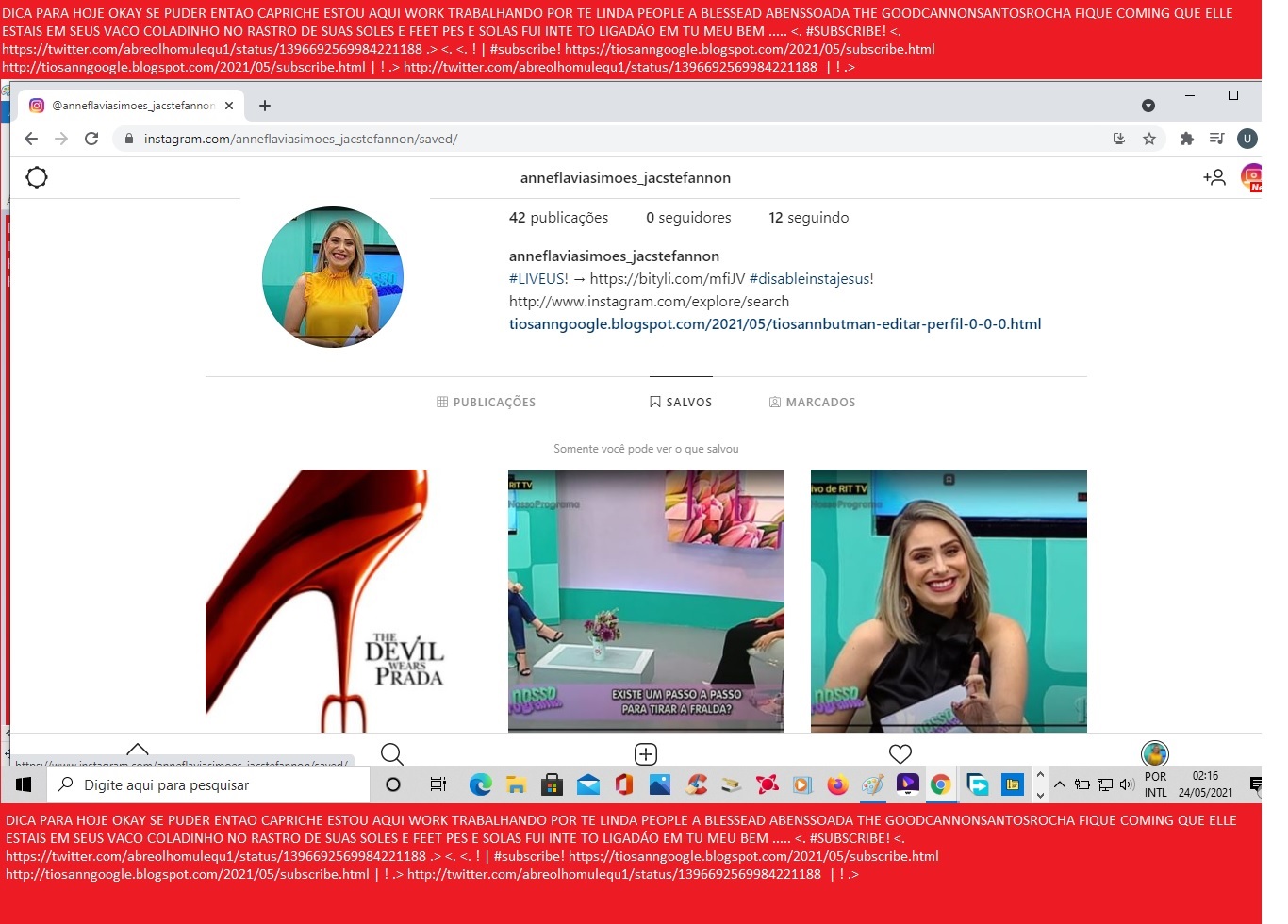Open CCleaner from taskbar
This screenshot has height=924, width=1288.
pyautogui.click(x=696, y=784)
